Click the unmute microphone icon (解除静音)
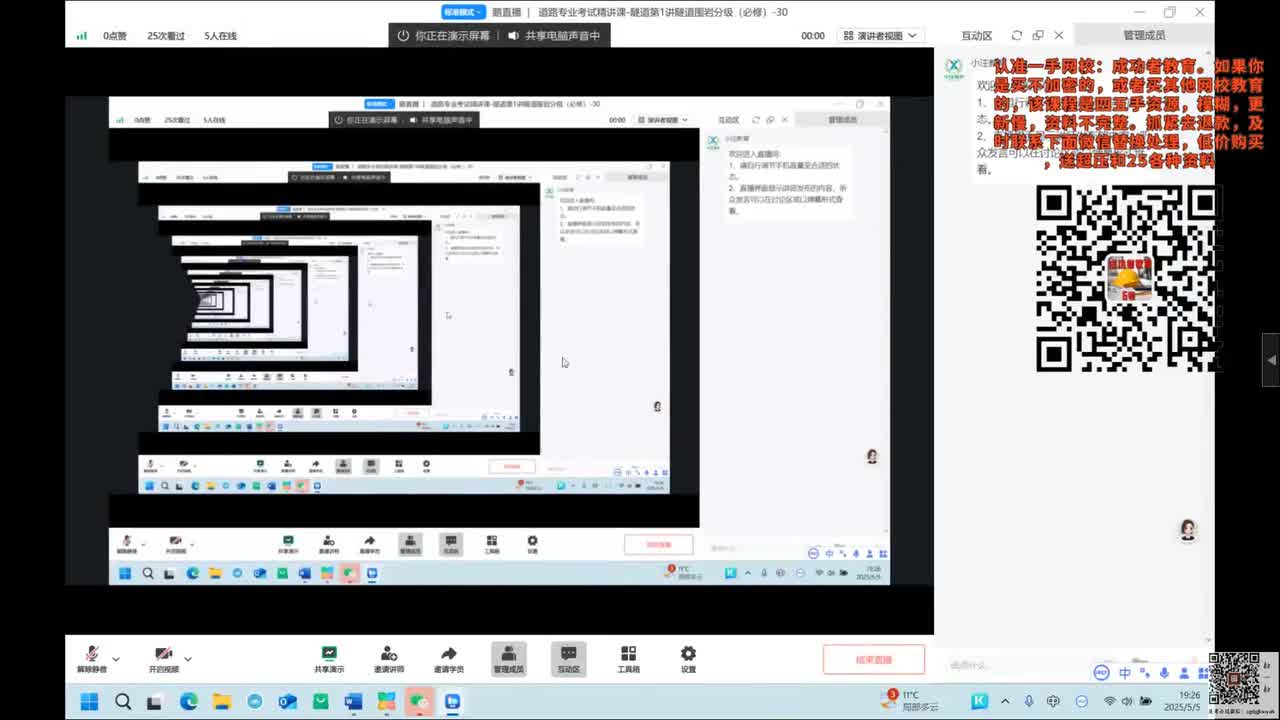Image resolution: width=1280 pixels, height=720 pixels. (92, 658)
